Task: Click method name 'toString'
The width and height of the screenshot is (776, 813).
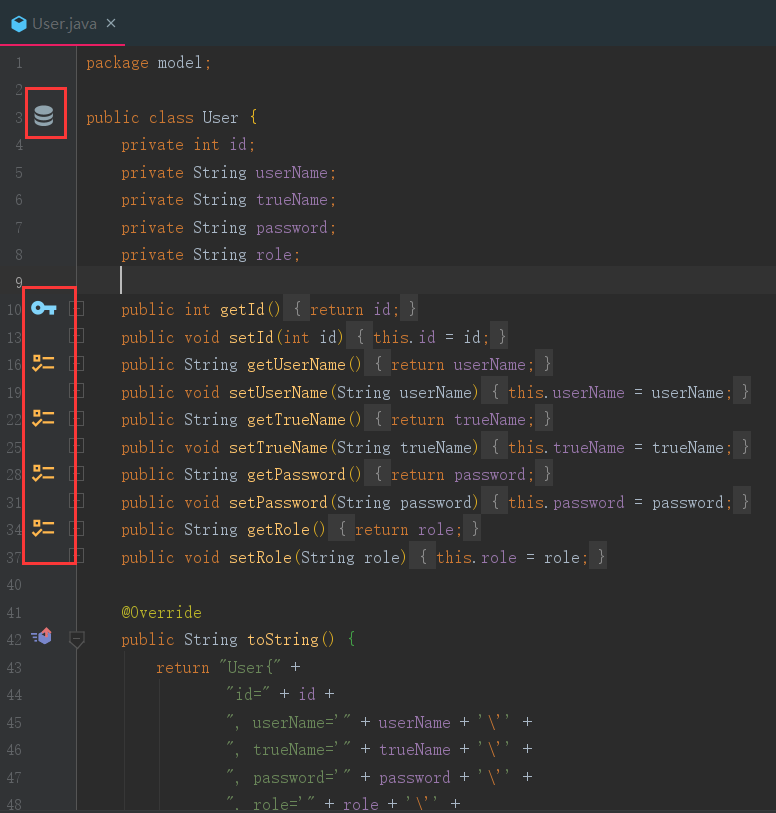Action: (283, 639)
